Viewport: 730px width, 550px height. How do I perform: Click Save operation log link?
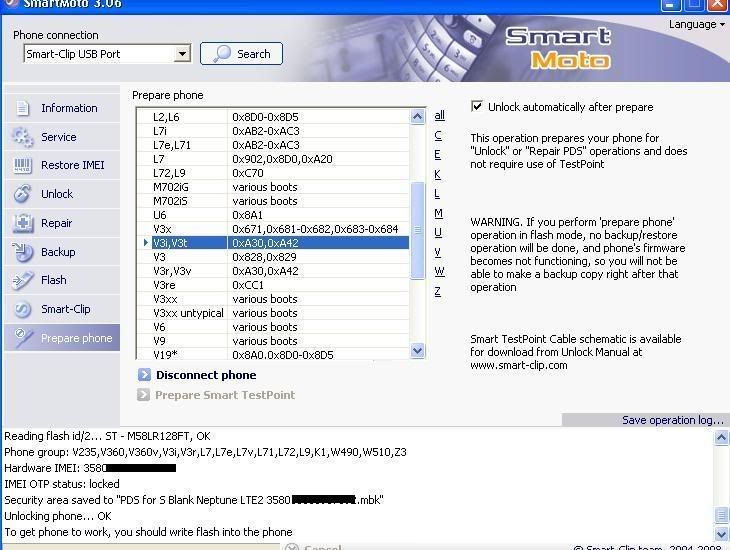click(x=672, y=420)
